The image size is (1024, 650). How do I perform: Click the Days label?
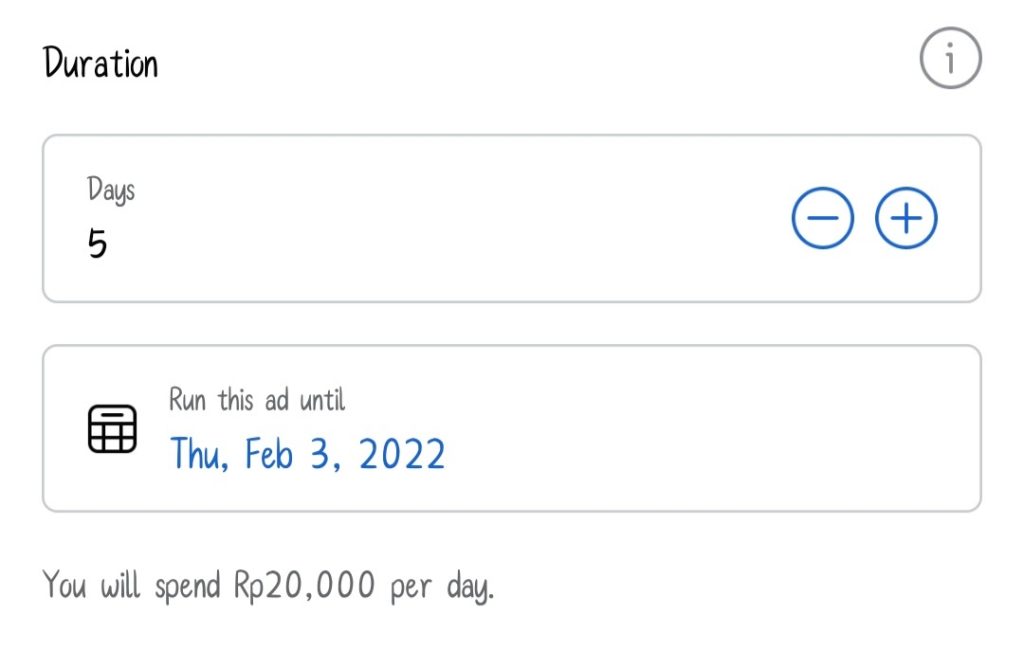pos(111,190)
